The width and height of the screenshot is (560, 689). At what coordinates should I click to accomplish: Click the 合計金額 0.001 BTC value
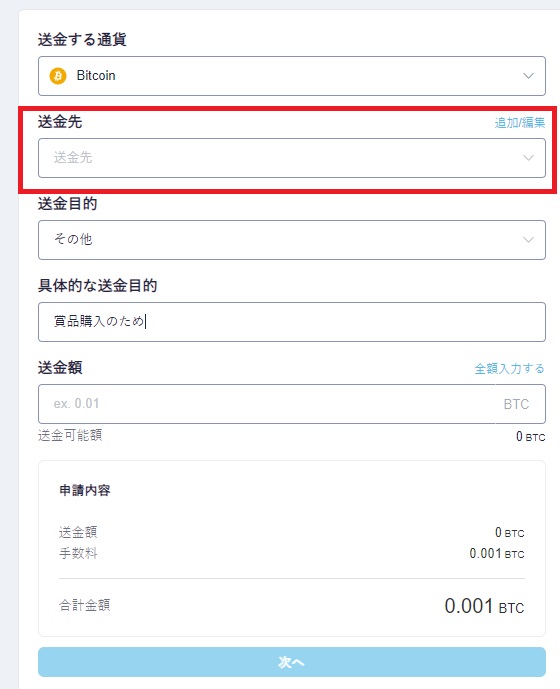point(484,606)
